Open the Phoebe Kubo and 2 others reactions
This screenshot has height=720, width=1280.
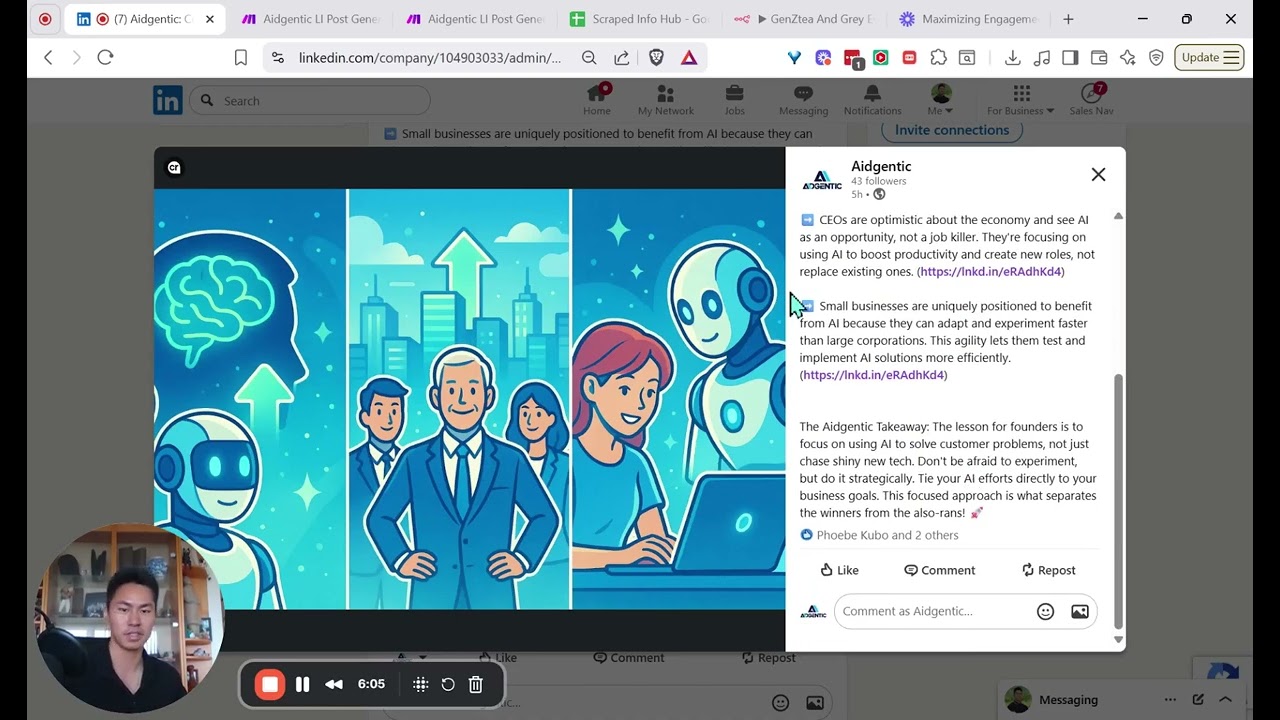[887, 535]
